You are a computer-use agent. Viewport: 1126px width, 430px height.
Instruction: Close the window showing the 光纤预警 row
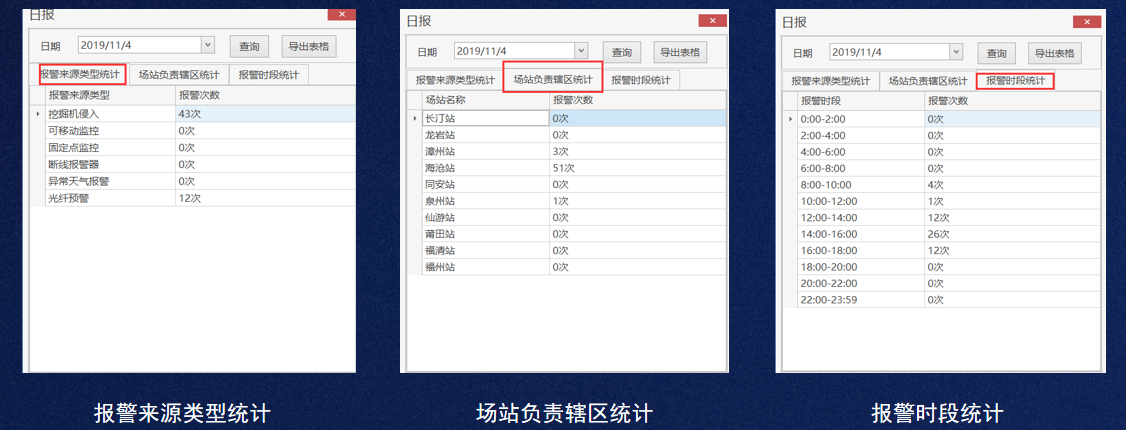(341, 14)
